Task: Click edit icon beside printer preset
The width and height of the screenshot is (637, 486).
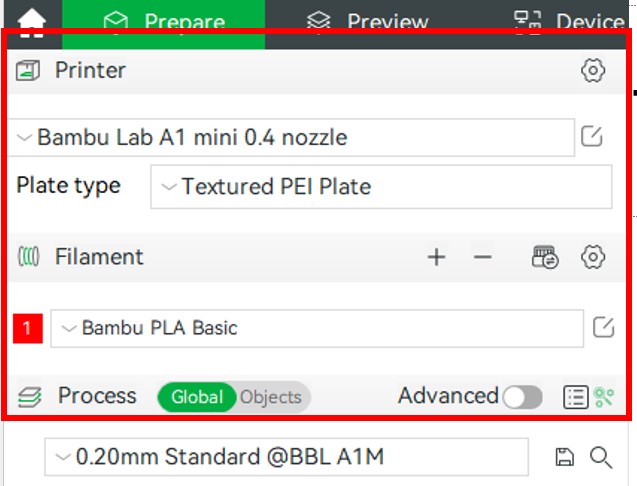Action: point(592,137)
